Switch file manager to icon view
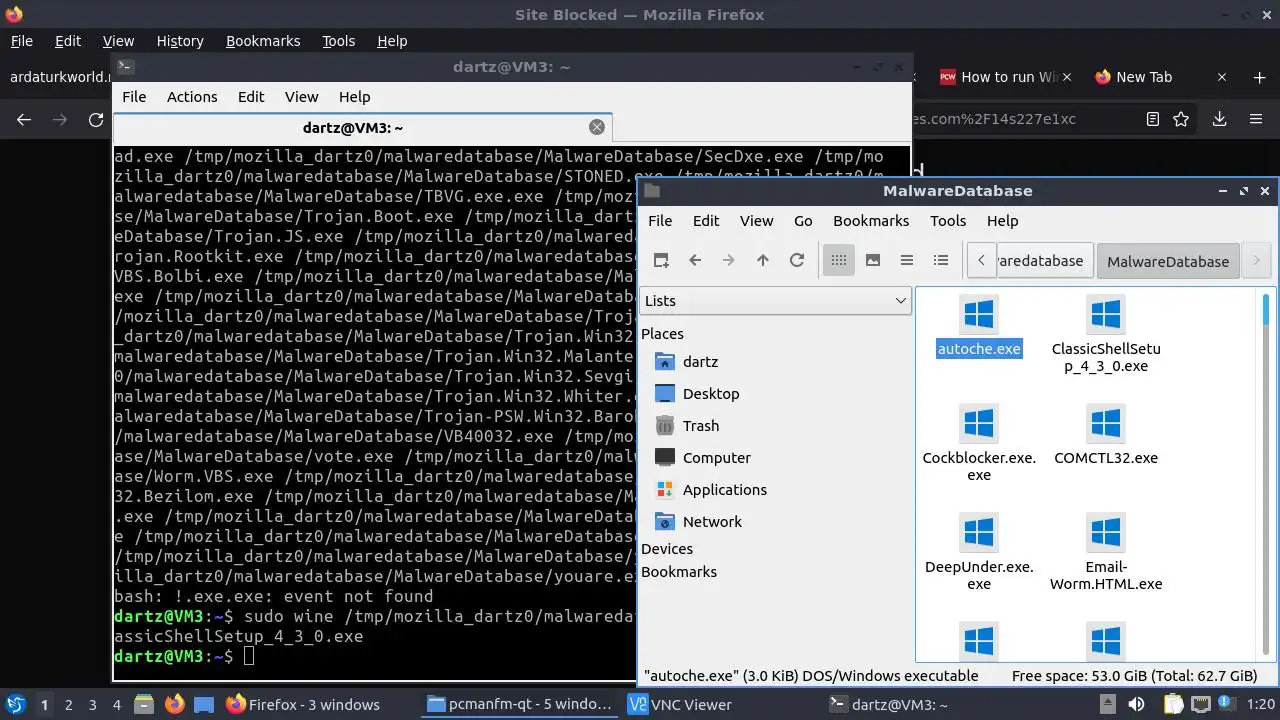 pos(839,260)
